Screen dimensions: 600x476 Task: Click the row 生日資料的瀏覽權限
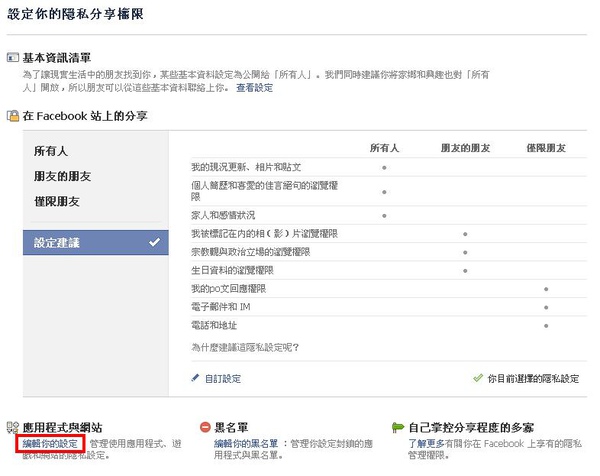389,271
